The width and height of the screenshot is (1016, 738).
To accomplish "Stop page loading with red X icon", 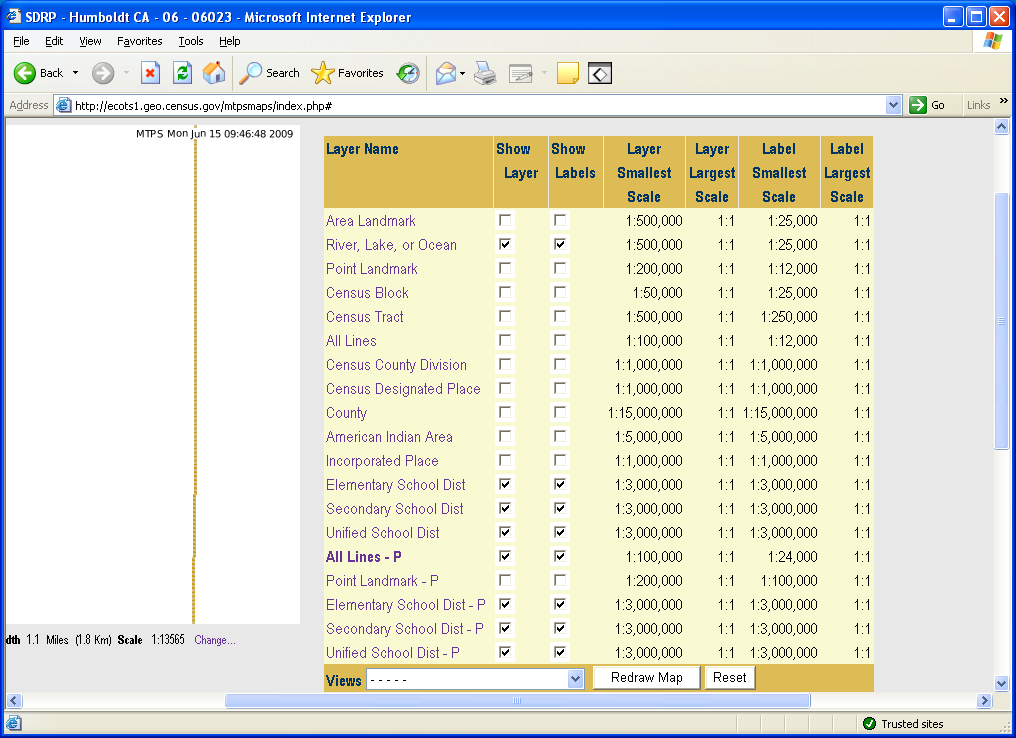I will pos(150,73).
